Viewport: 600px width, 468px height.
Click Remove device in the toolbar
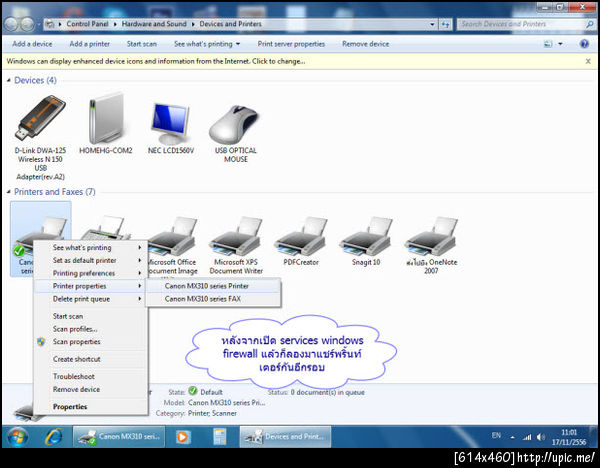tap(365, 44)
